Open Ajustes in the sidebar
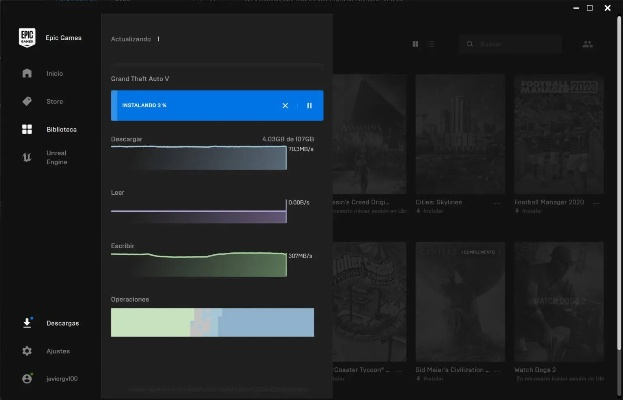Image resolution: width=623 pixels, height=400 pixels. (x=58, y=351)
